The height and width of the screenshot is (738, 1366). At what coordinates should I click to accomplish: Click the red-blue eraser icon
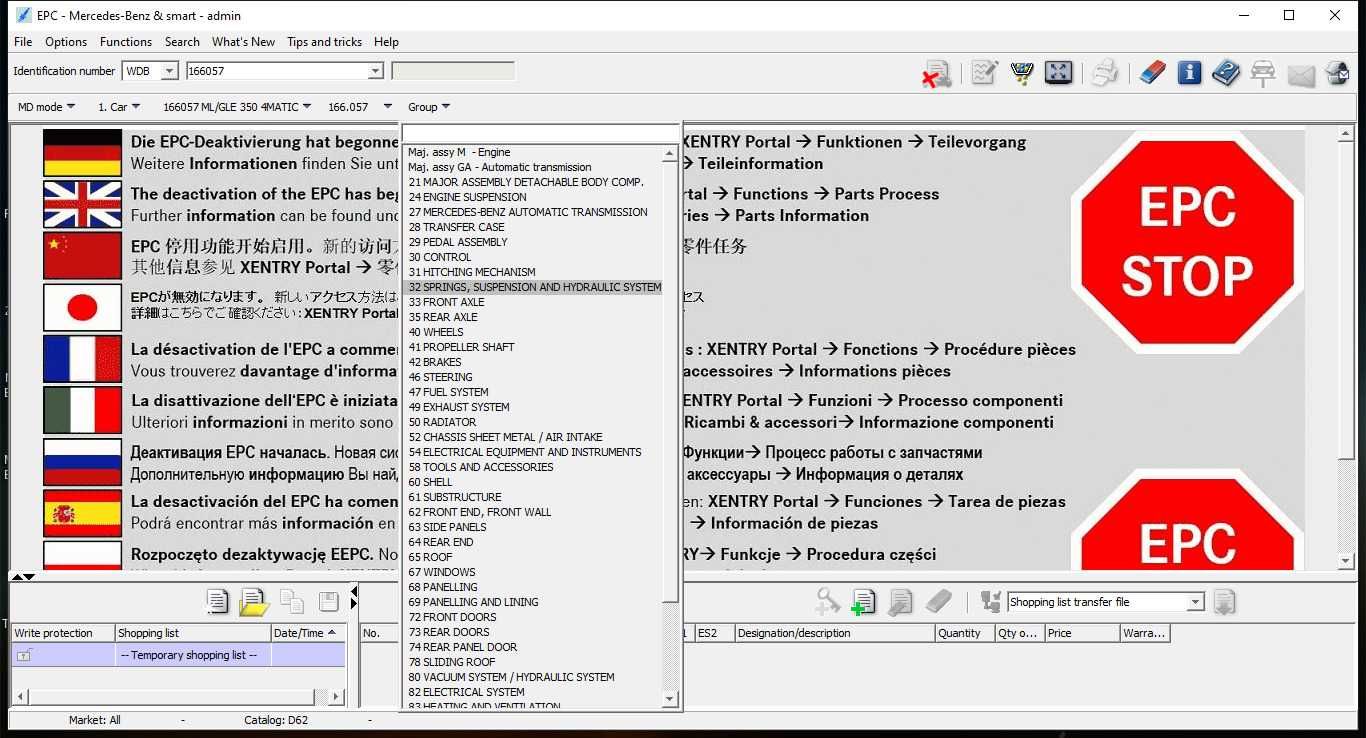coord(1152,72)
